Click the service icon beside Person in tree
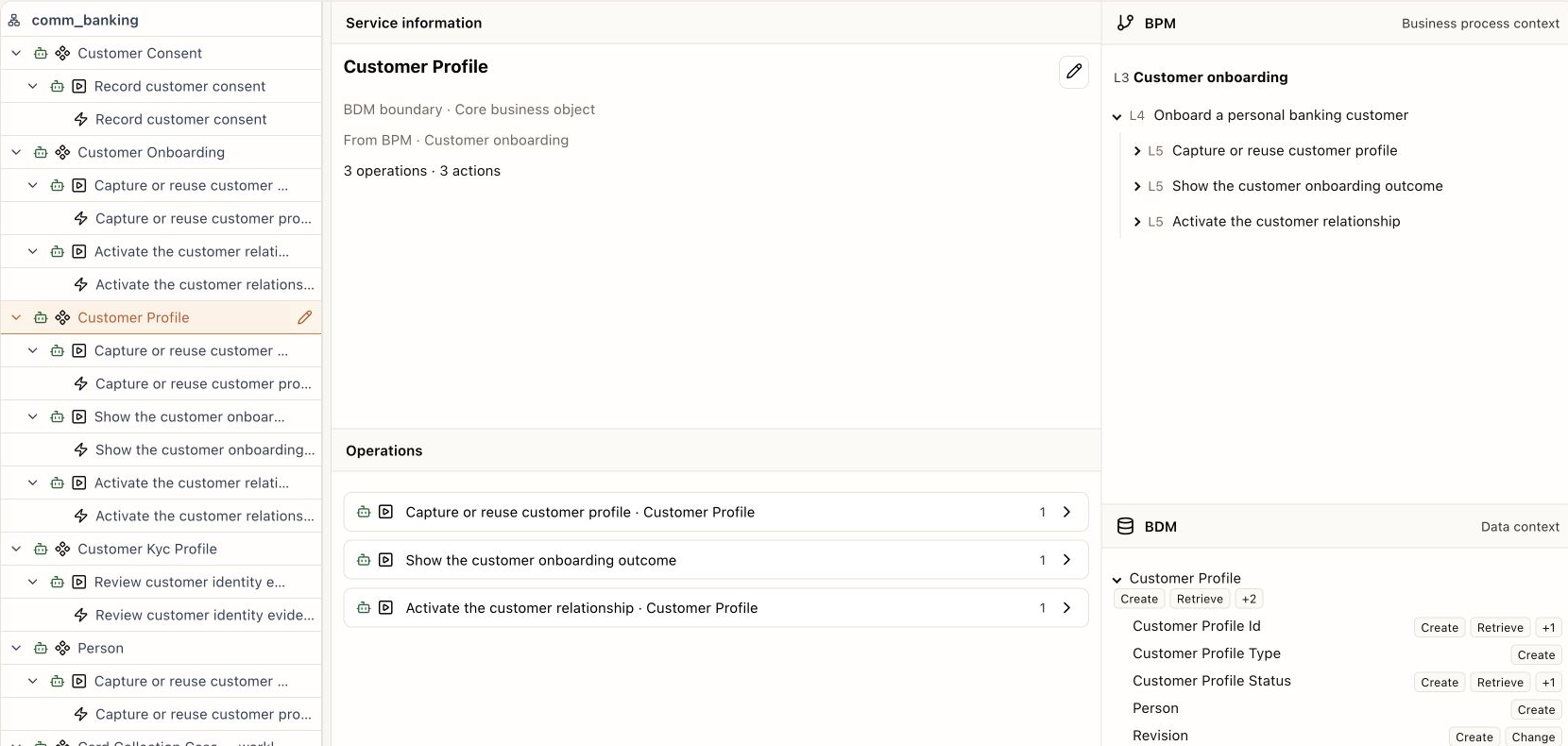Viewport: 1568px width, 746px height. coord(62,648)
